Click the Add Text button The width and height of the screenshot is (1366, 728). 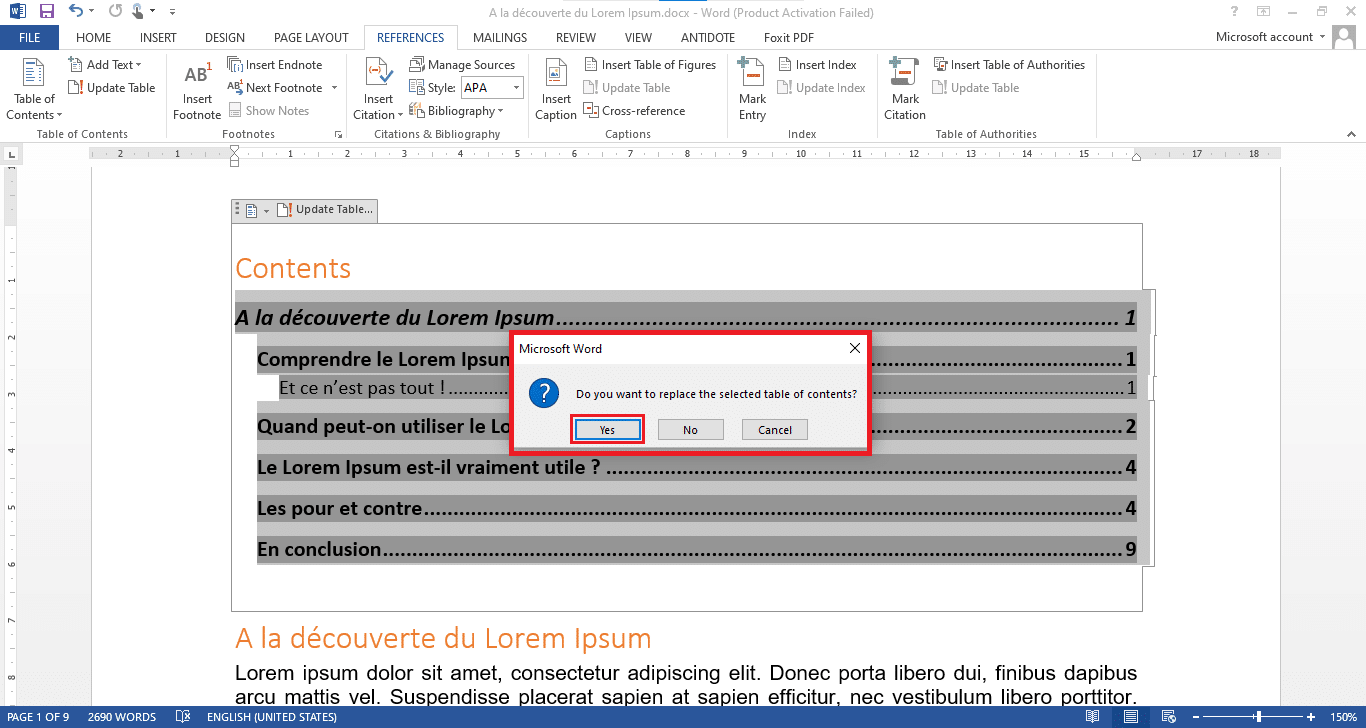(x=105, y=65)
